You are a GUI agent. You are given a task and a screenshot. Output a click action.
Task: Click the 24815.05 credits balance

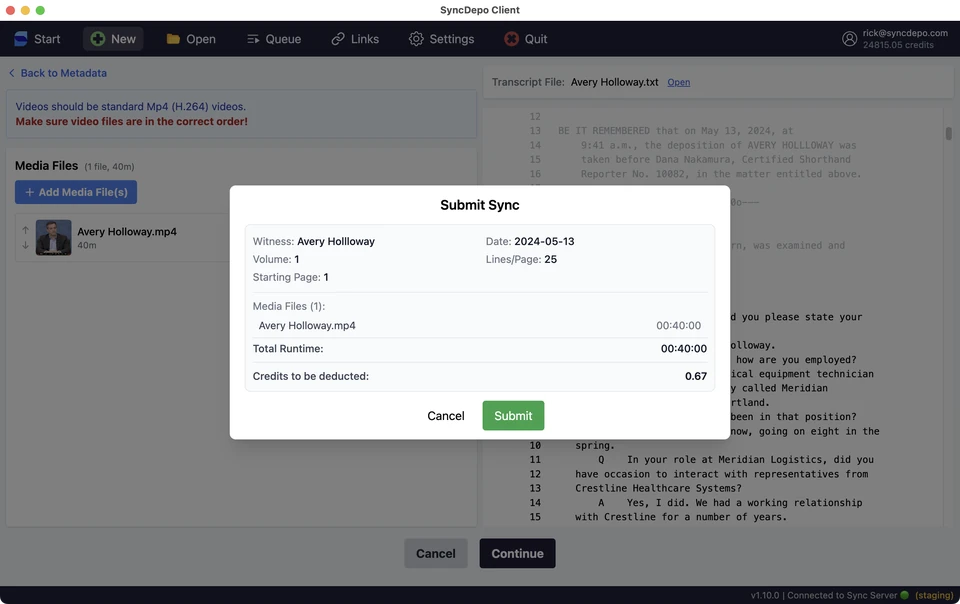pos(898,45)
